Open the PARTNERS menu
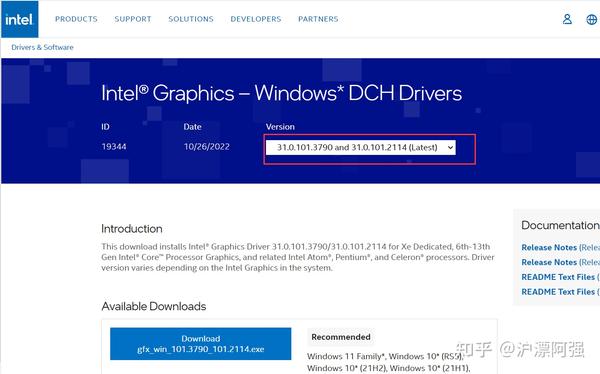 318,19
